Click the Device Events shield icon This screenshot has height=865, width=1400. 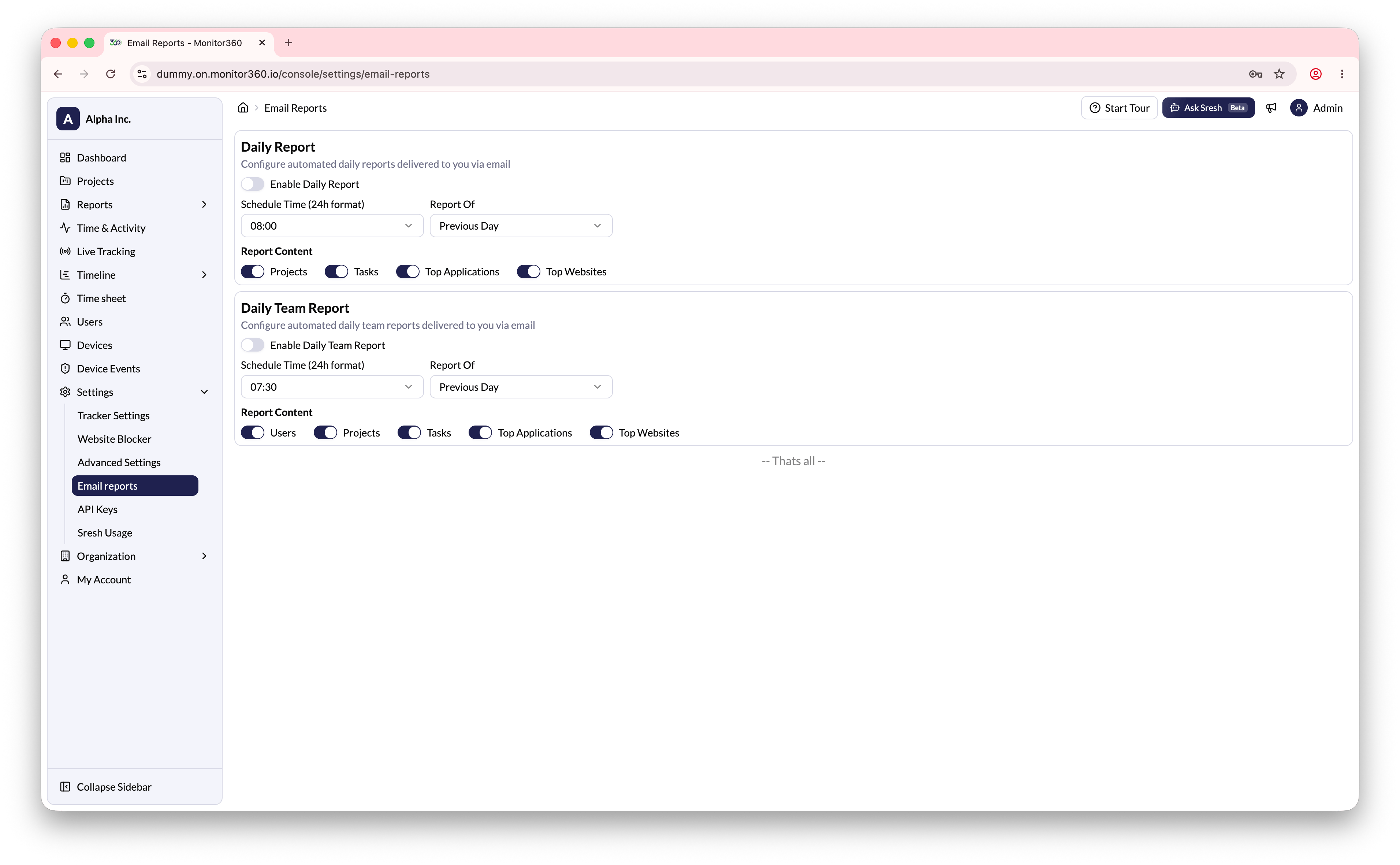[65, 368]
